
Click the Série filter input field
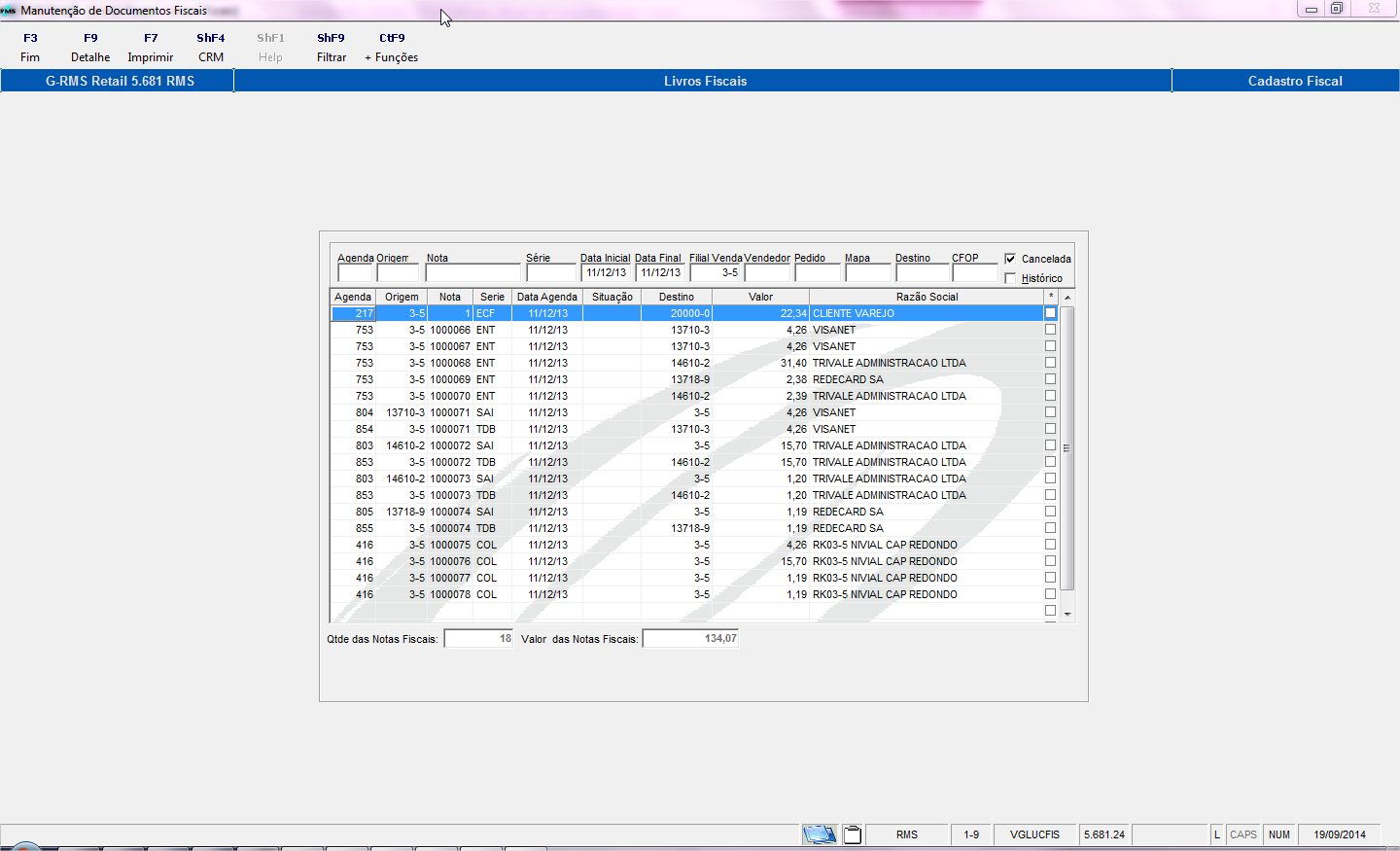[x=551, y=273]
